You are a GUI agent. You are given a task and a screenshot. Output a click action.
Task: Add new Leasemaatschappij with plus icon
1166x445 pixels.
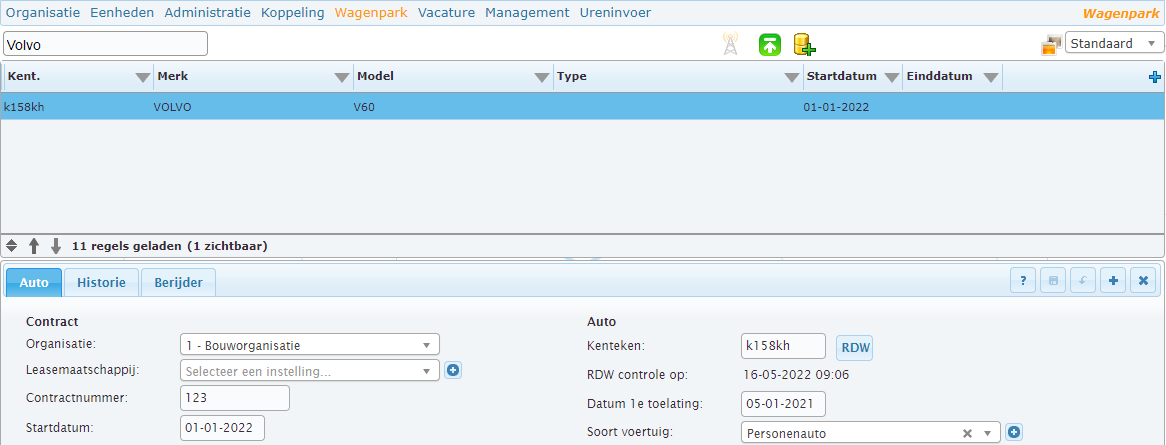pyautogui.click(x=453, y=370)
